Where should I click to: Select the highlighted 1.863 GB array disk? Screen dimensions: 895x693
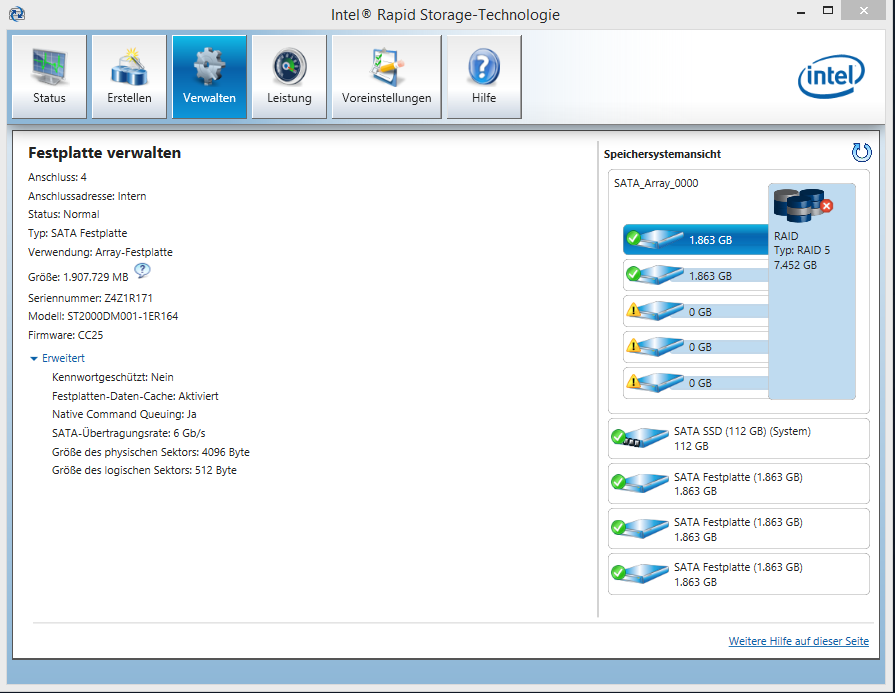pos(695,240)
